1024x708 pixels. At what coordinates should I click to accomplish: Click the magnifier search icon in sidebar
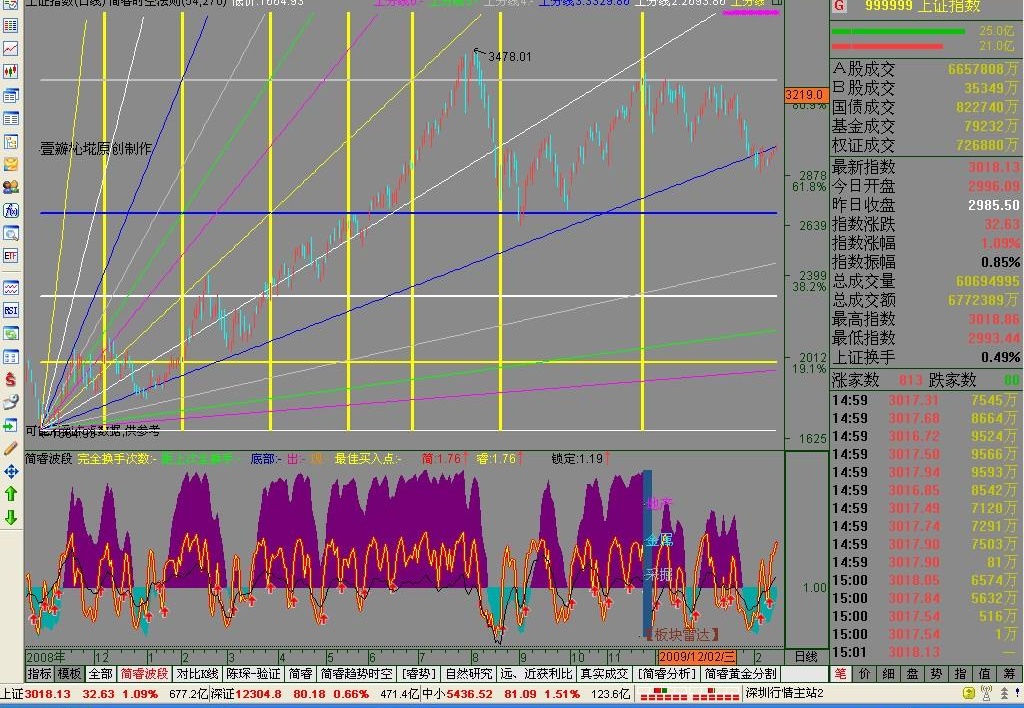[x=10, y=233]
